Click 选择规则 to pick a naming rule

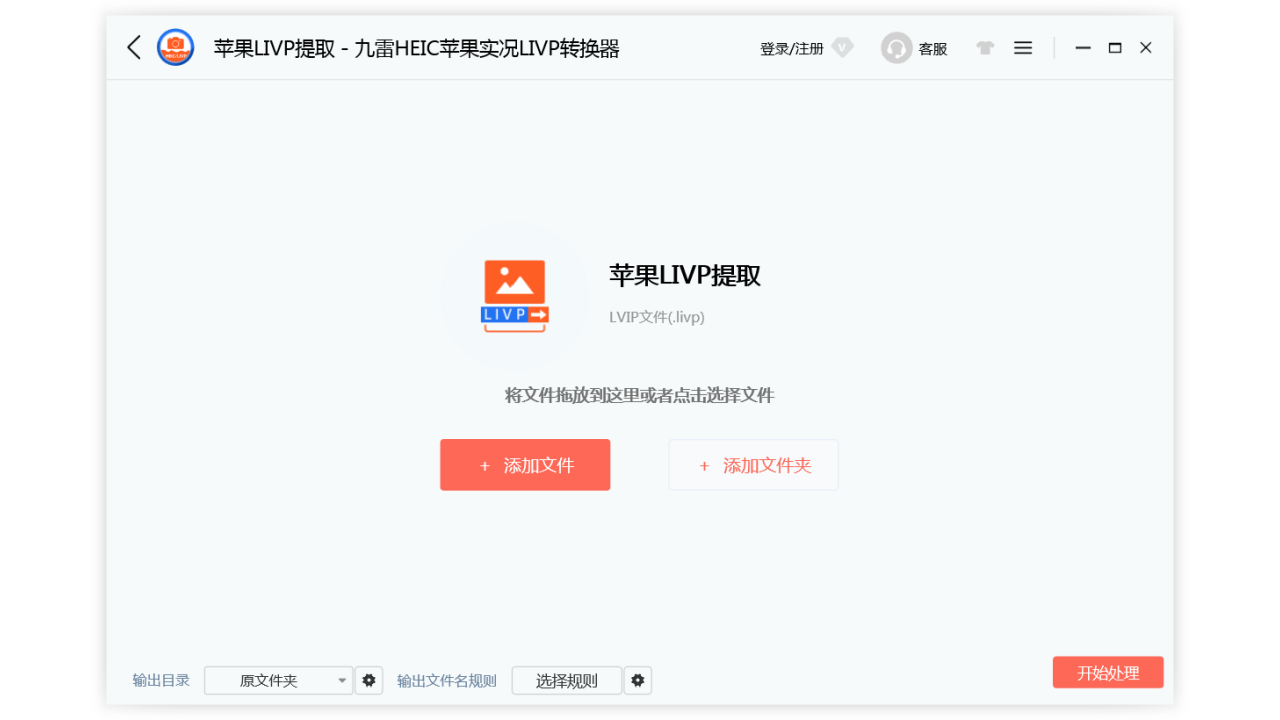[566, 680]
